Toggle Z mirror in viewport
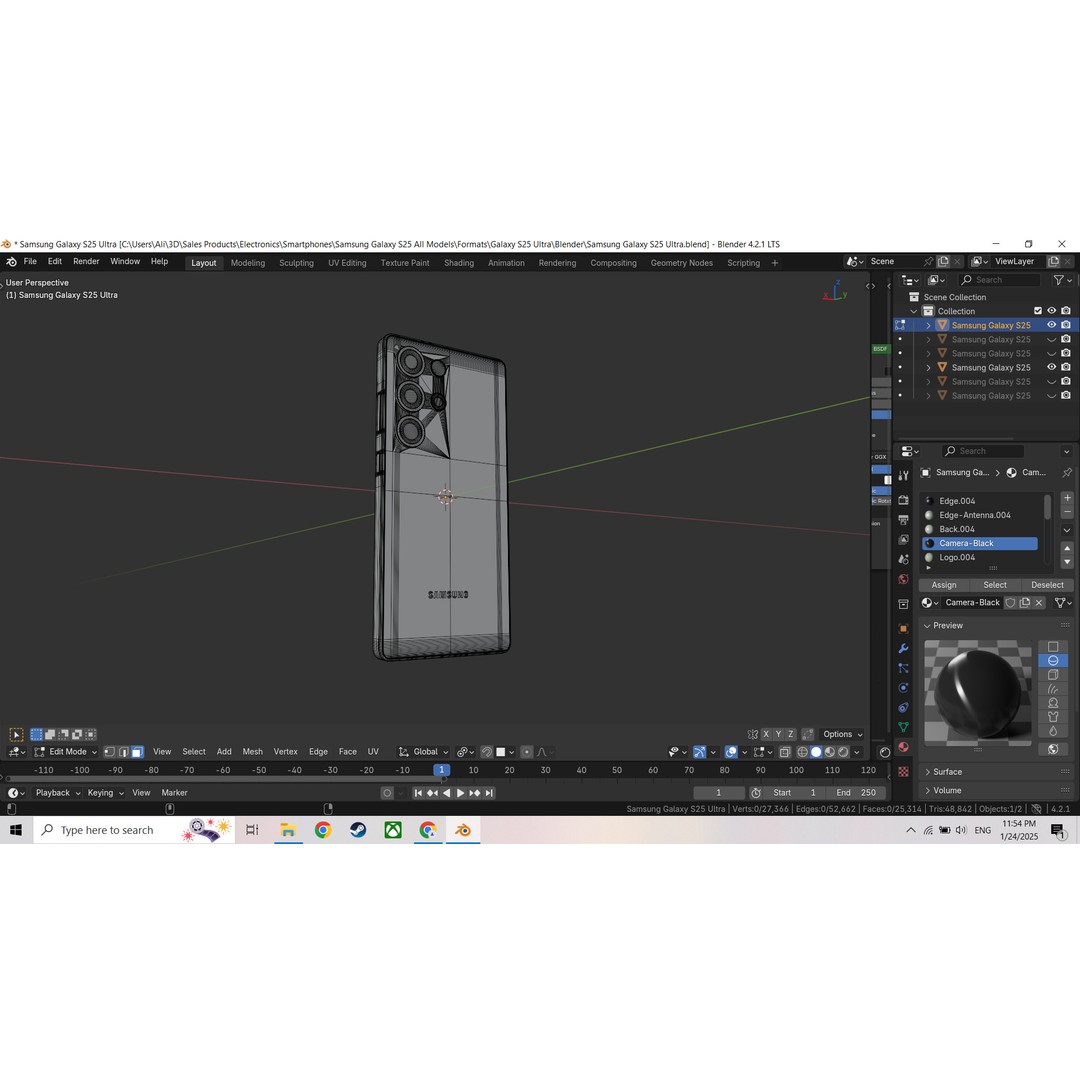The height and width of the screenshot is (1080, 1080). 791,734
